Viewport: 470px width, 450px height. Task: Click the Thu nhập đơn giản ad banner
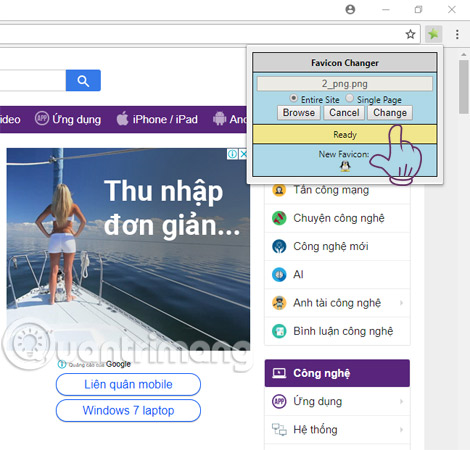click(x=128, y=249)
